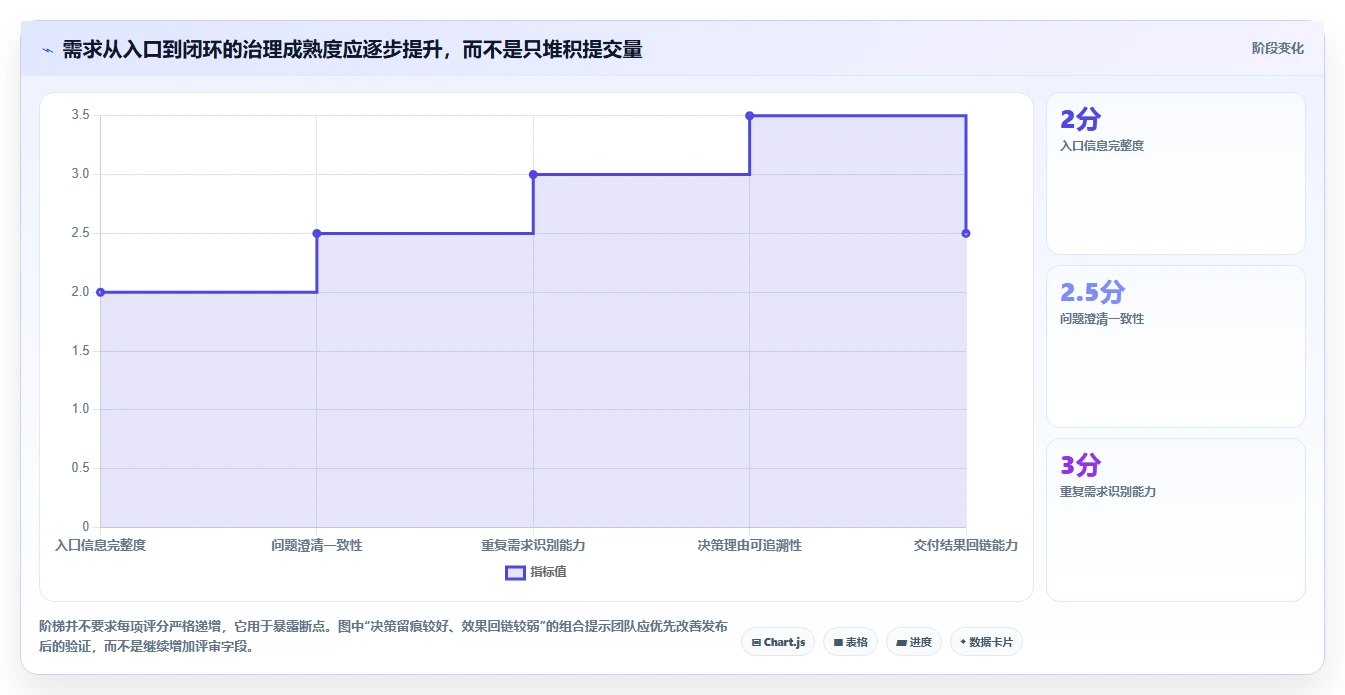Click the lightning icon beside the title
1345x695 pixels.
pos(47,50)
